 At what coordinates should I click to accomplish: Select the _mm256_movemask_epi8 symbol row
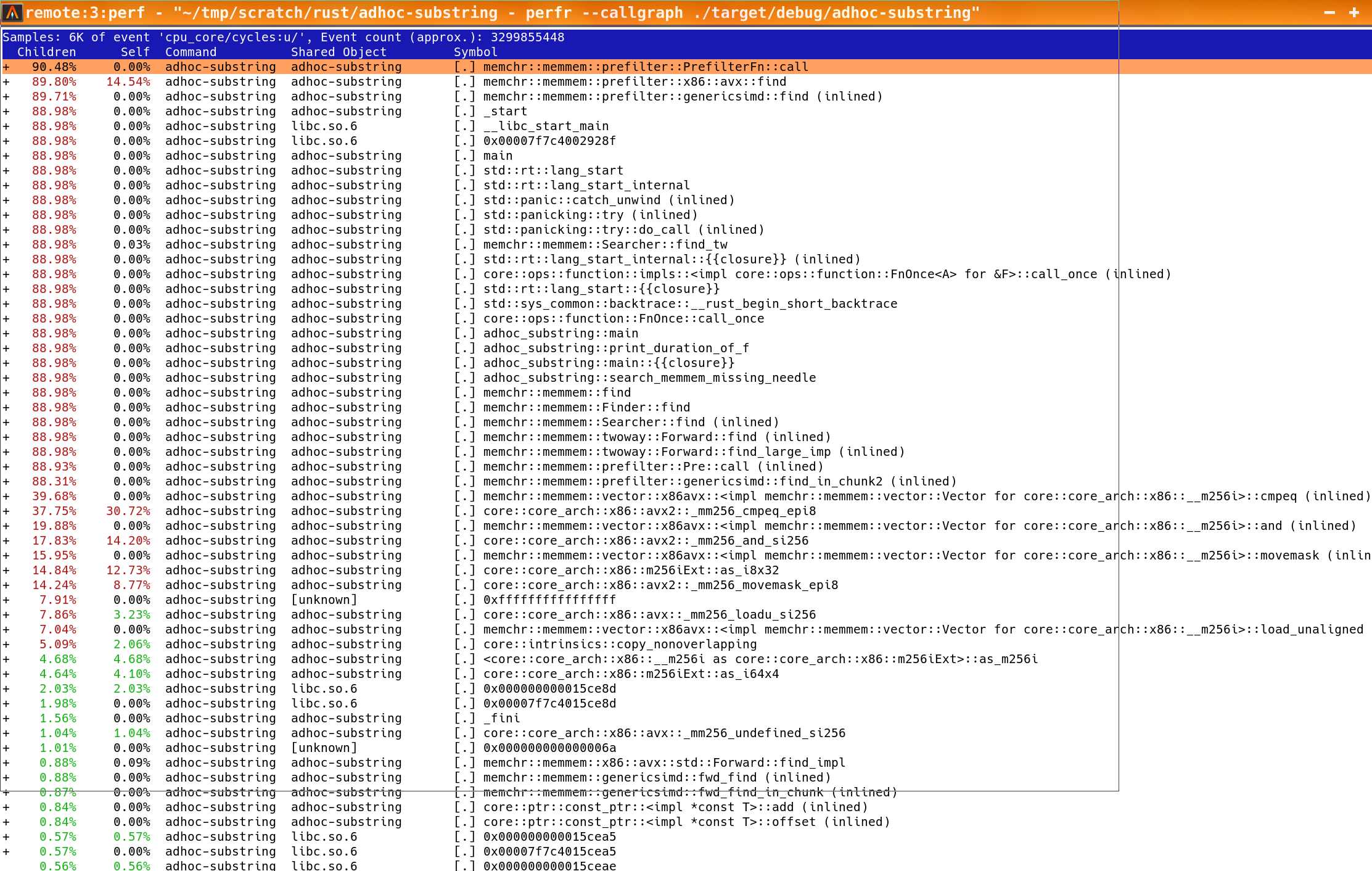pos(660,585)
